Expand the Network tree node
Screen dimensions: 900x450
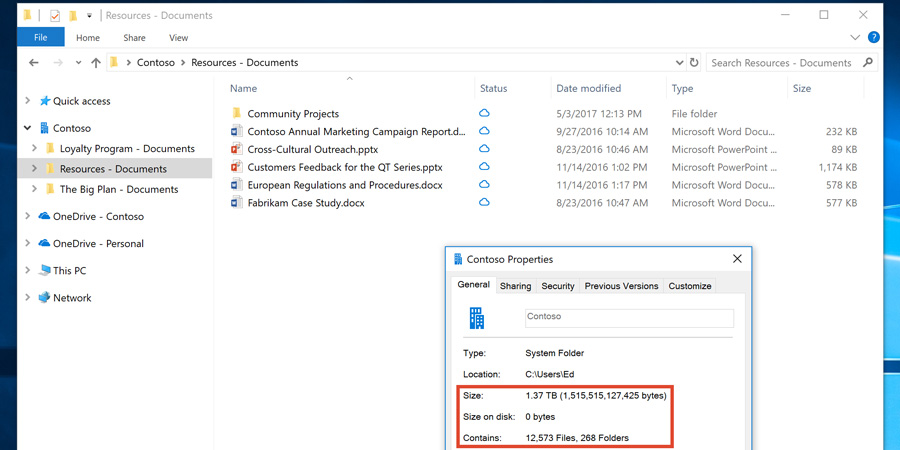(28, 297)
